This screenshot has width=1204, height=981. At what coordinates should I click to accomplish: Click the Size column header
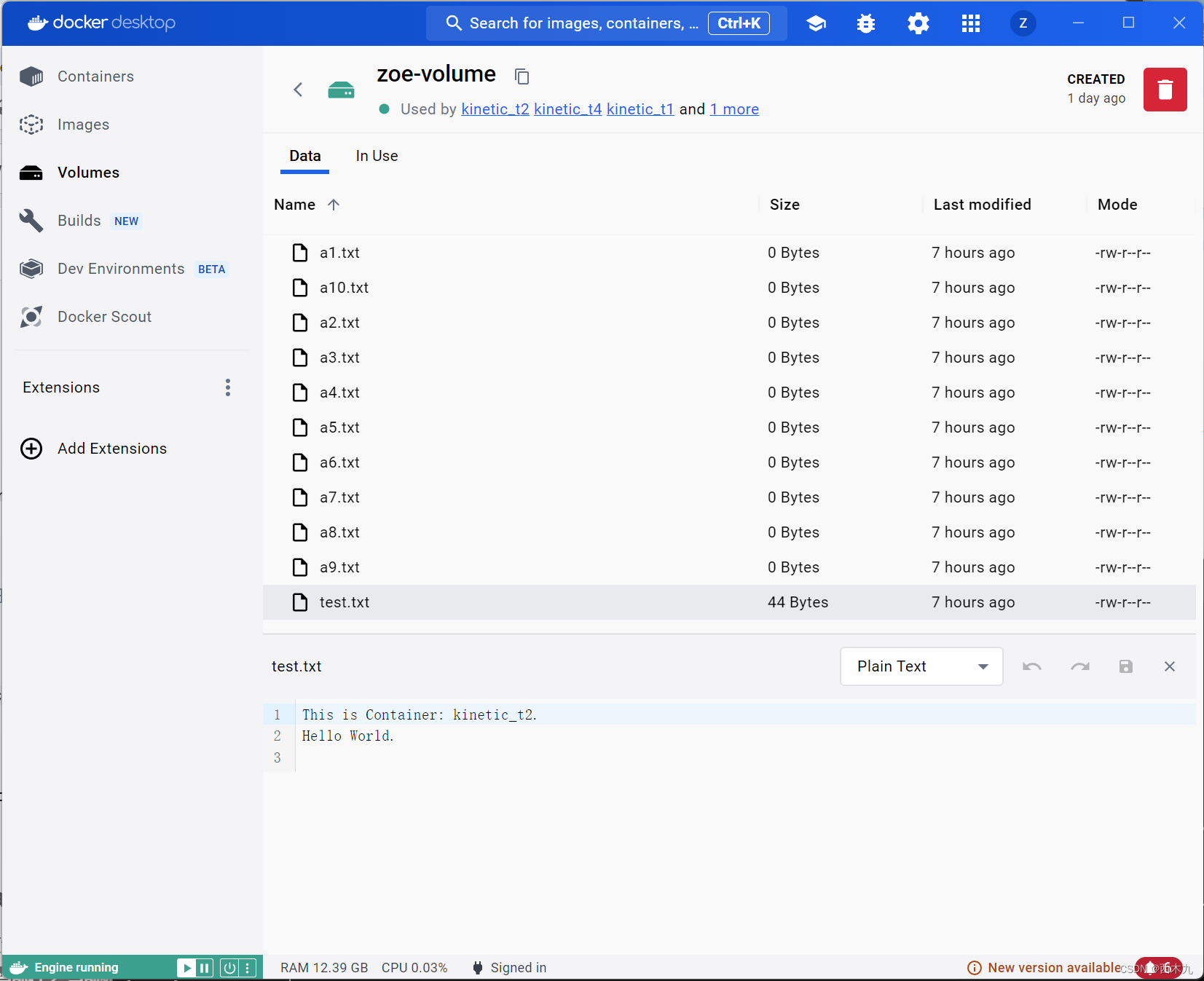784,205
